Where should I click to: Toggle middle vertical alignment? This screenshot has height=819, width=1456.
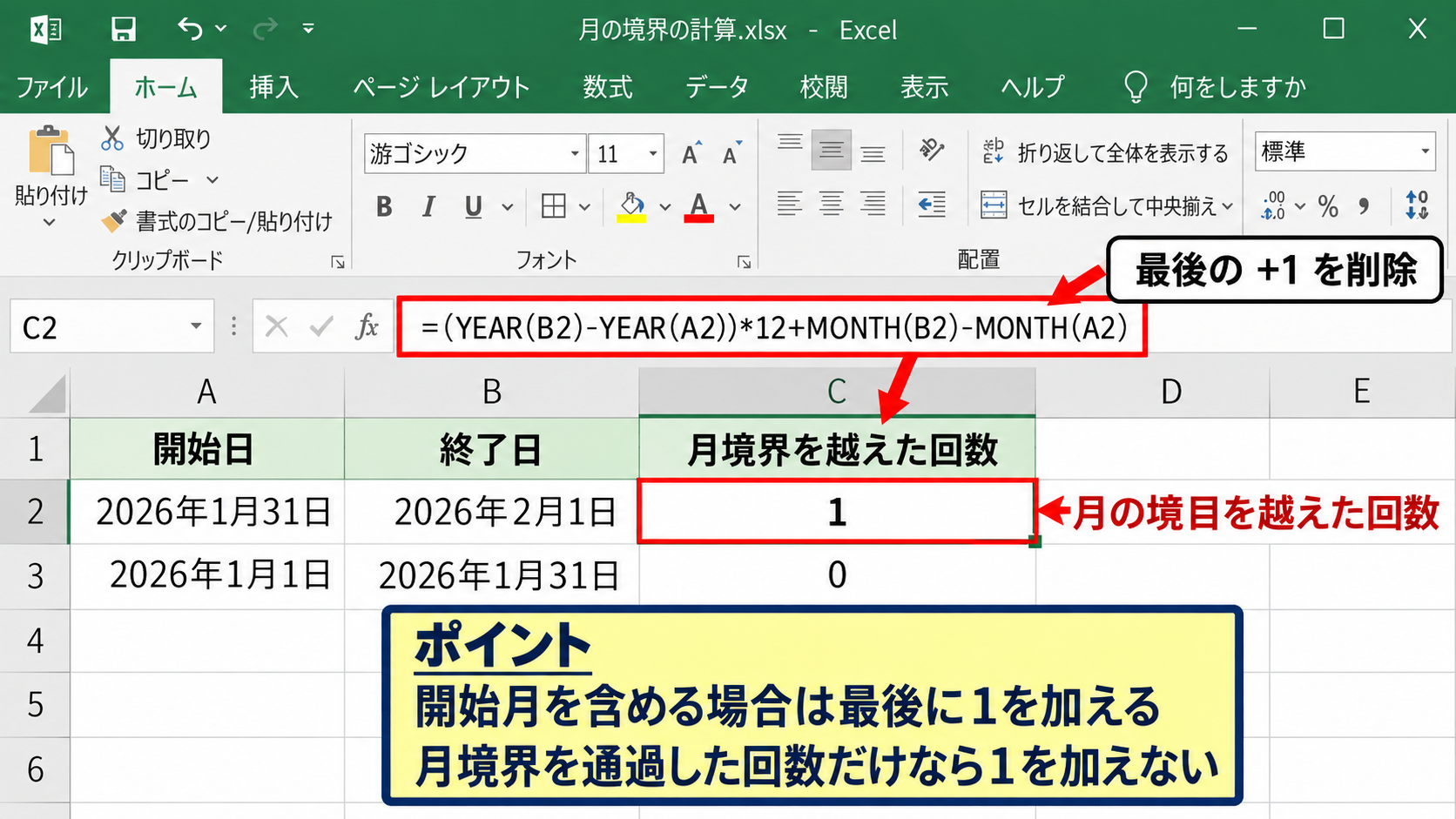[x=831, y=151]
